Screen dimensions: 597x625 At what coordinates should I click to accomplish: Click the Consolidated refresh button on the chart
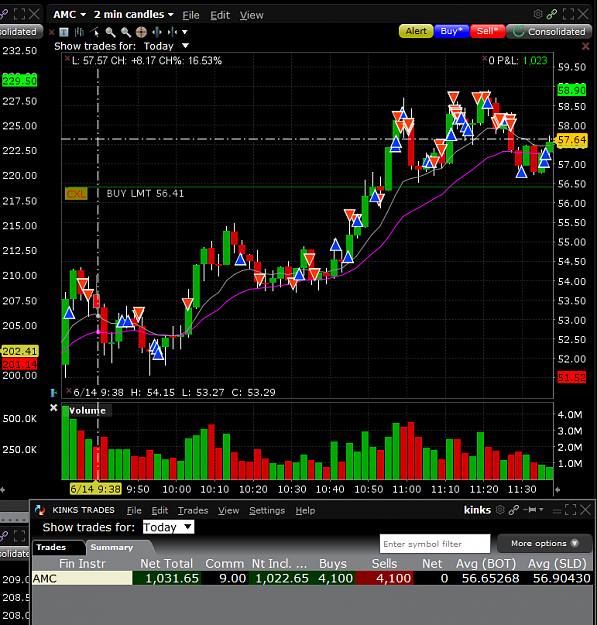[549, 31]
